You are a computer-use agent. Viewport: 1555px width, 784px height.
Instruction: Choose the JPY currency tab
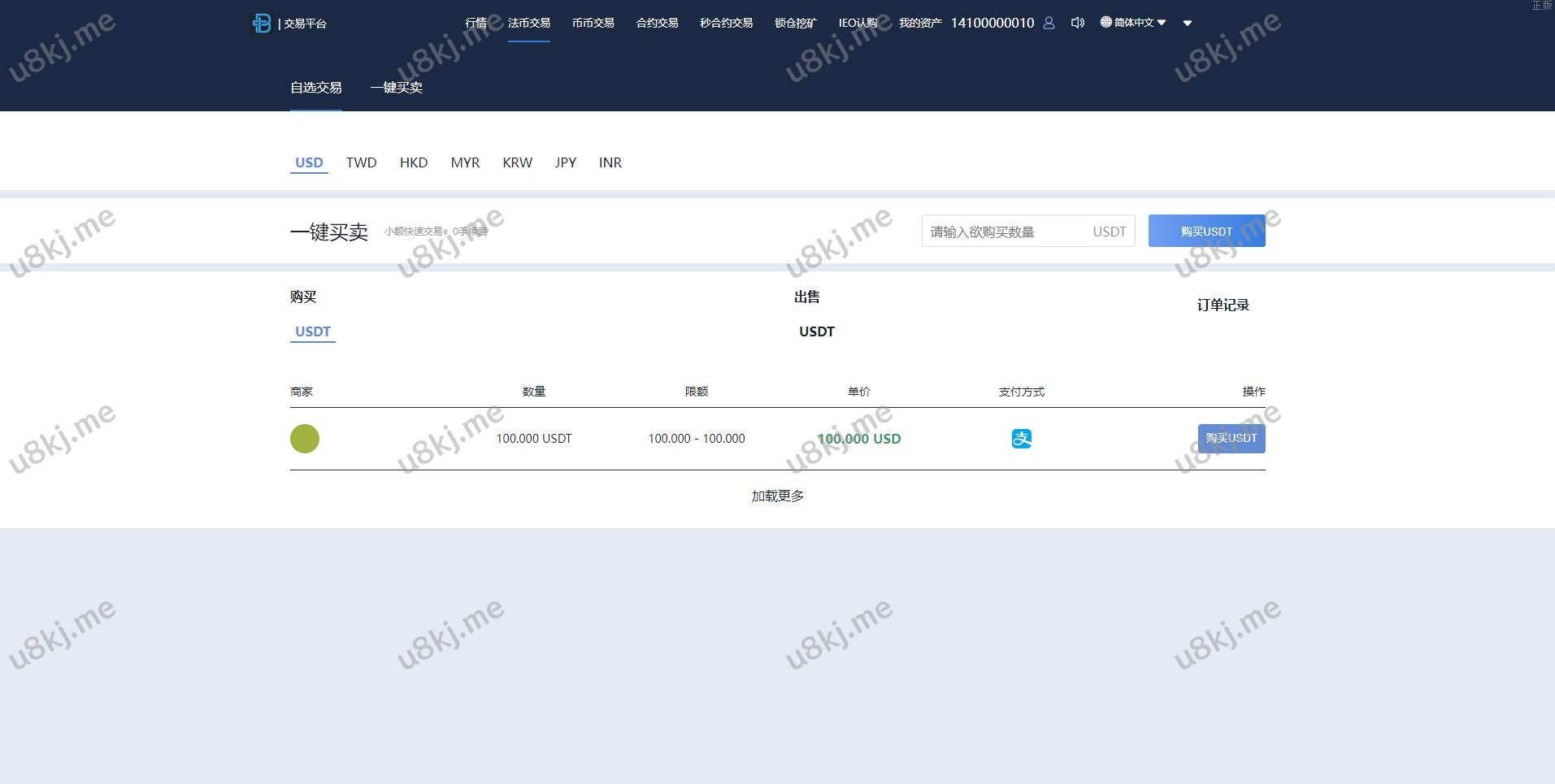(565, 162)
